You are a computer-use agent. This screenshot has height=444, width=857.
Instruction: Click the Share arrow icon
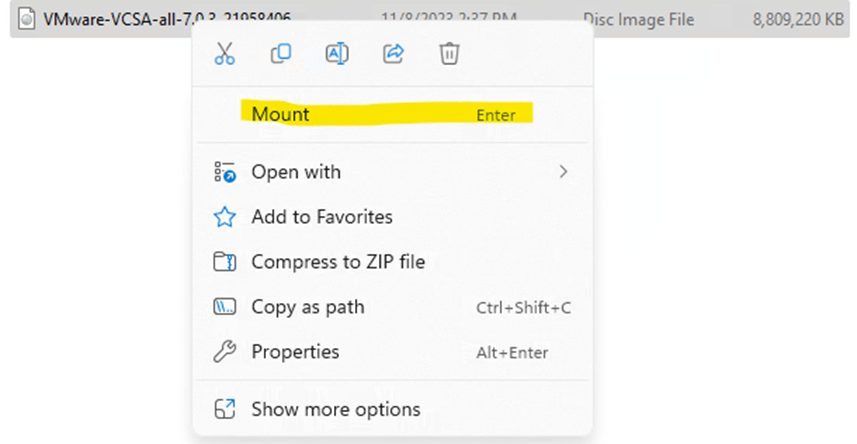tap(393, 54)
